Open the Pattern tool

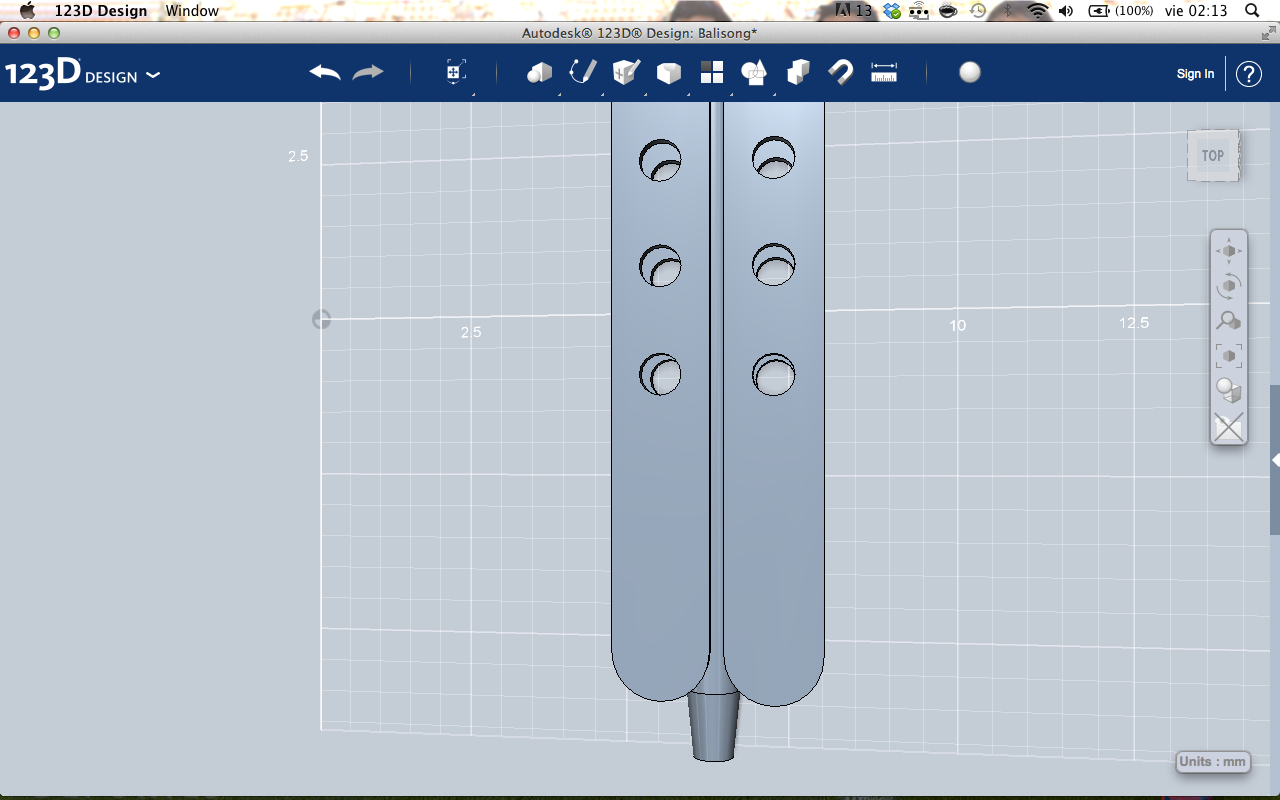(x=711, y=72)
